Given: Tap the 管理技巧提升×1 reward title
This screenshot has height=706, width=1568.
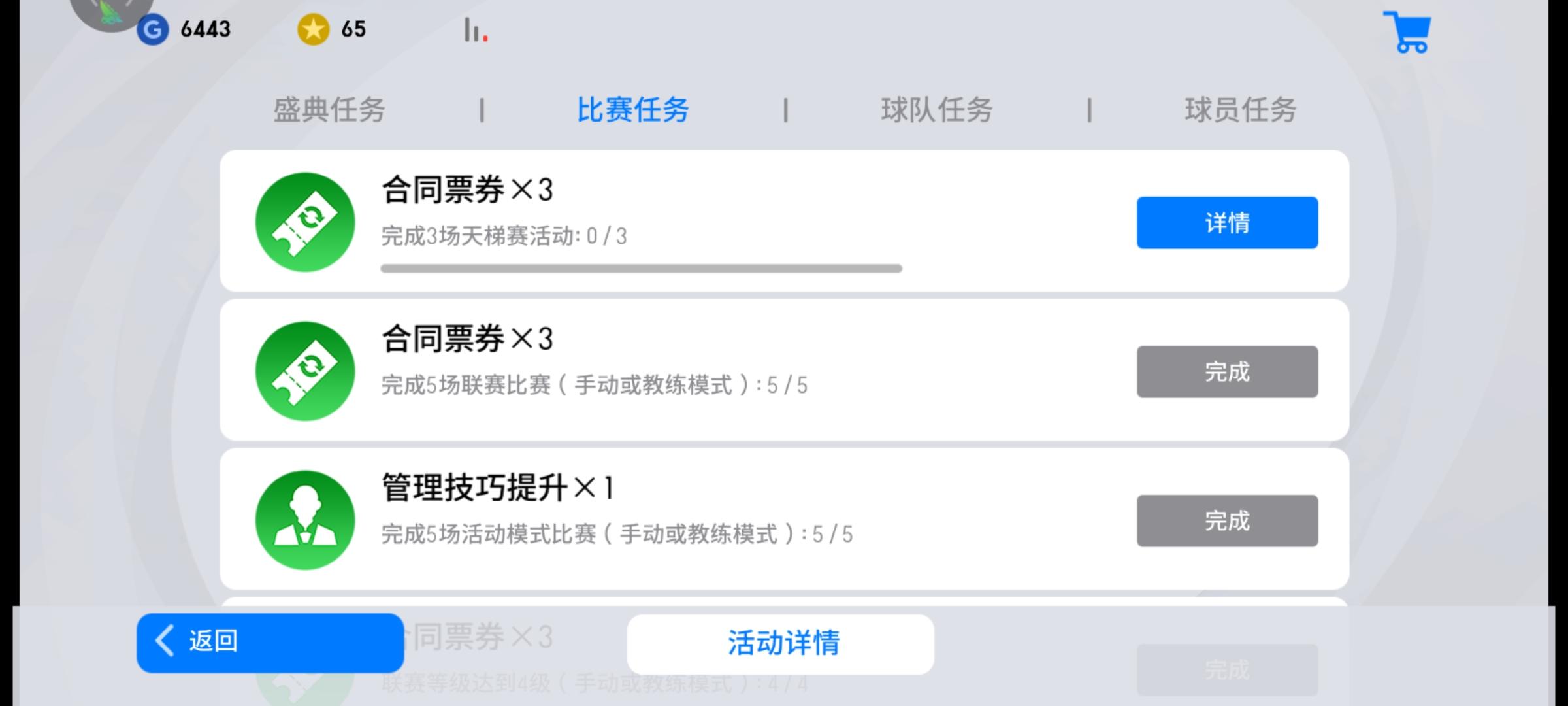Looking at the screenshot, I should point(498,488).
